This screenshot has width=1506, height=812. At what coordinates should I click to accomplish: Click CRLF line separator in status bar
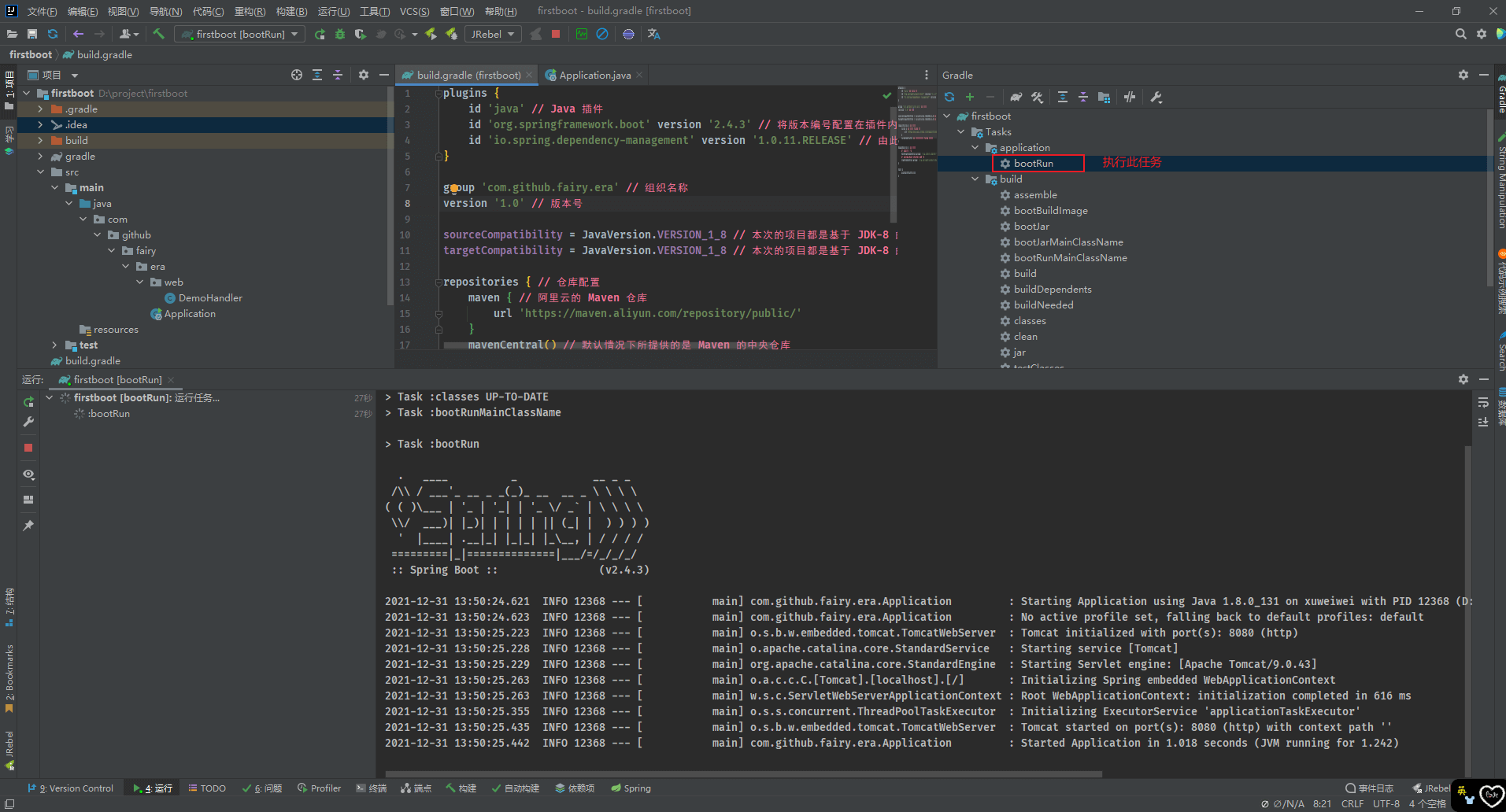point(1352,803)
